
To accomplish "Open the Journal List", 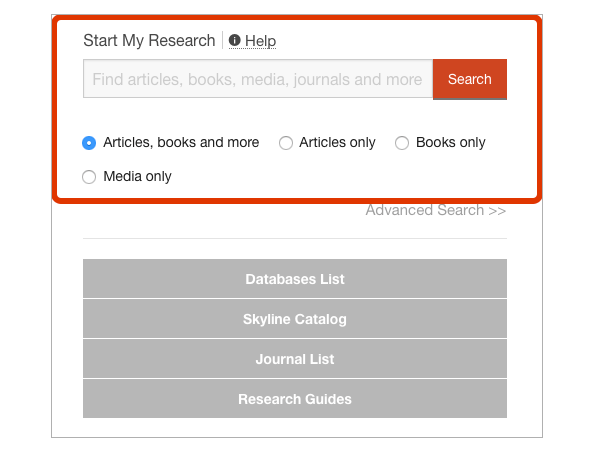I will coord(295,359).
